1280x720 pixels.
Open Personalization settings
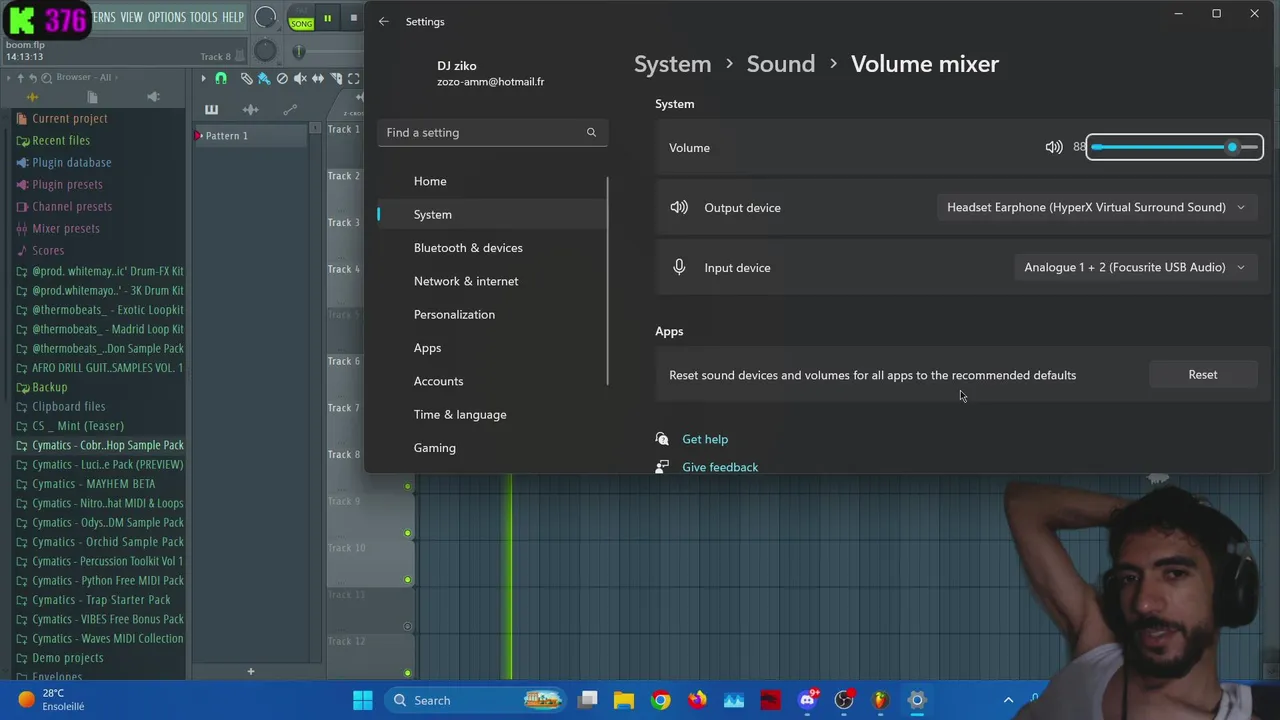click(454, 314)
